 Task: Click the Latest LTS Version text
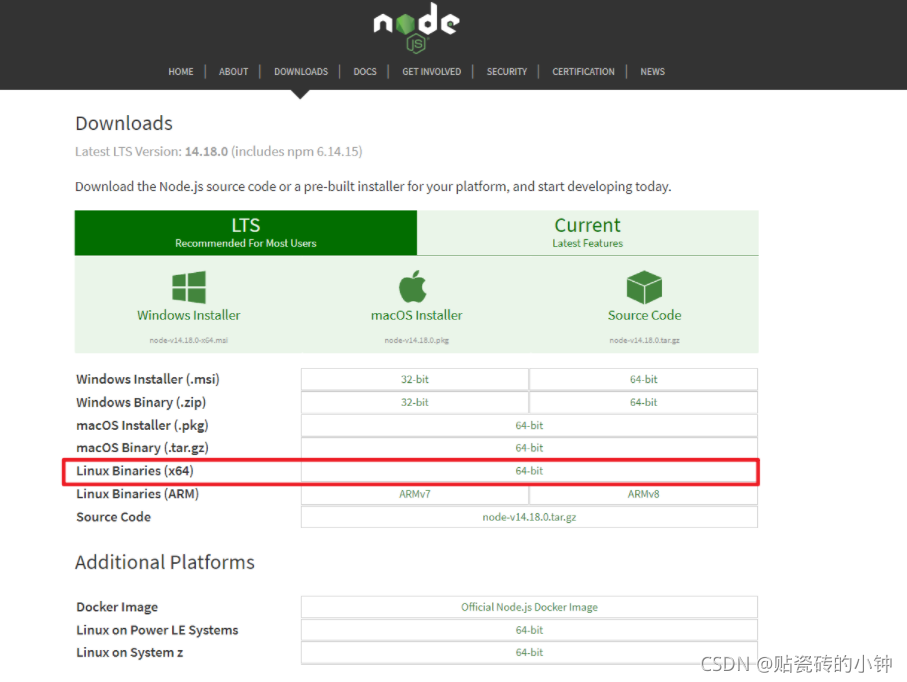(219, 152)
